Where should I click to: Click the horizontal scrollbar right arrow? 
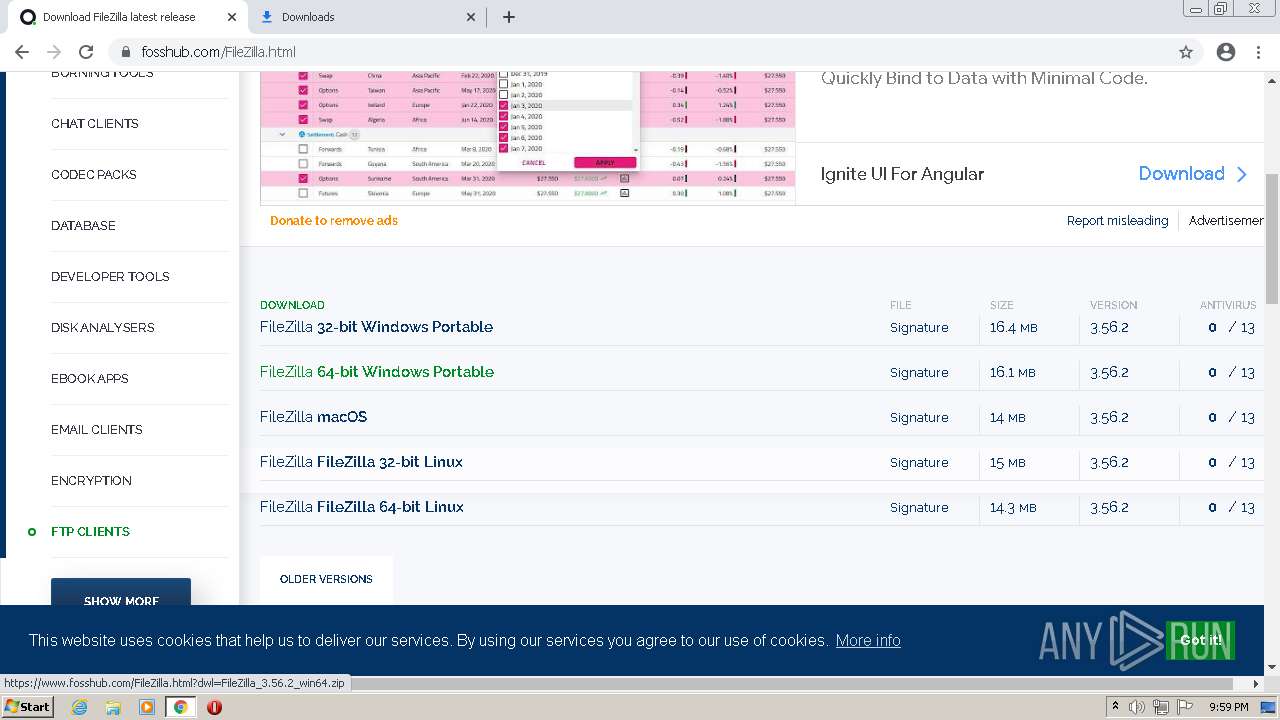pos(1257,684)
